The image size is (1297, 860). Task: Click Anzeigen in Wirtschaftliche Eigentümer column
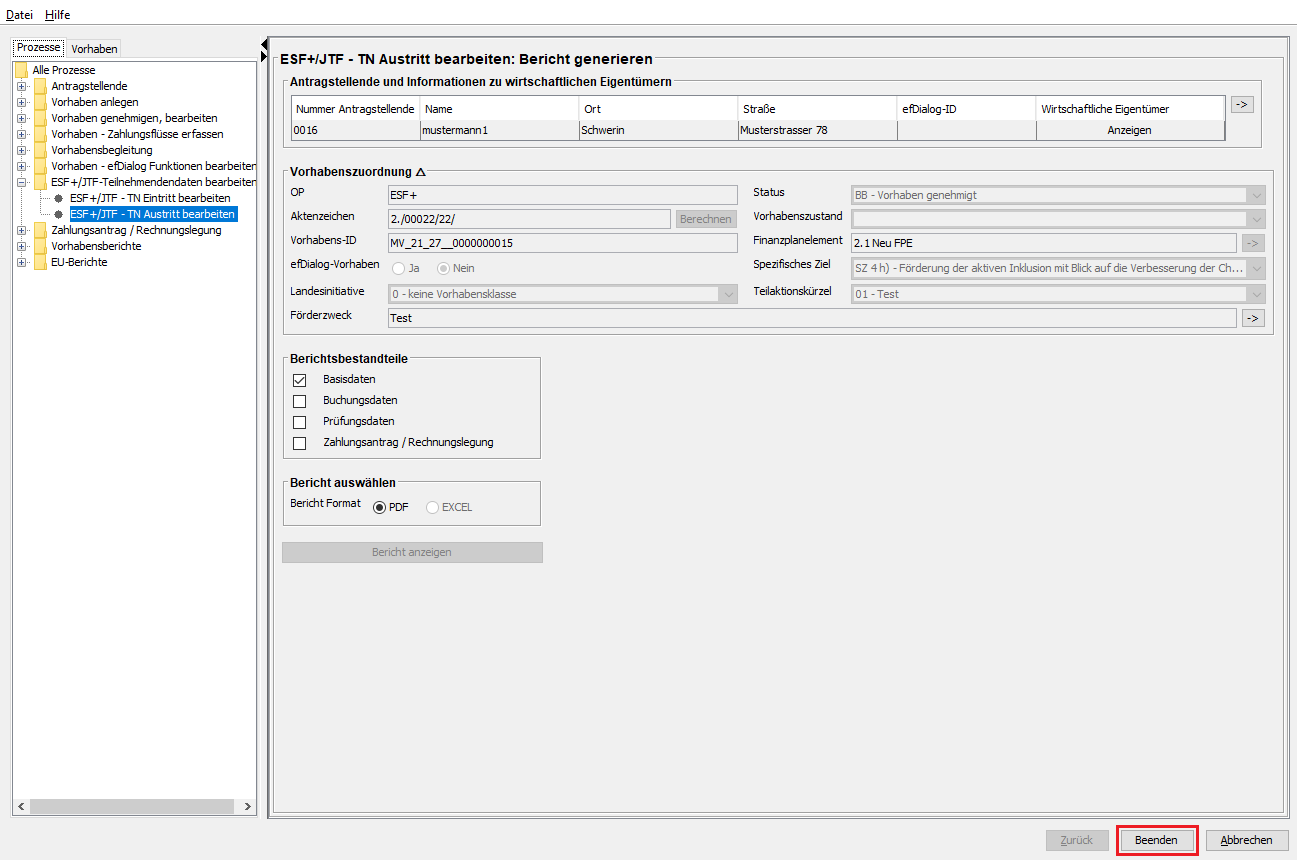(x=1130, y=130)
